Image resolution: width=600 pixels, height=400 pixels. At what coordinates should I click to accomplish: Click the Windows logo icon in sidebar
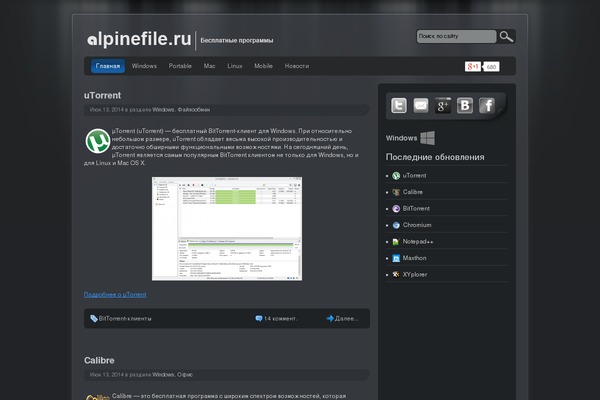click(427, 138)
